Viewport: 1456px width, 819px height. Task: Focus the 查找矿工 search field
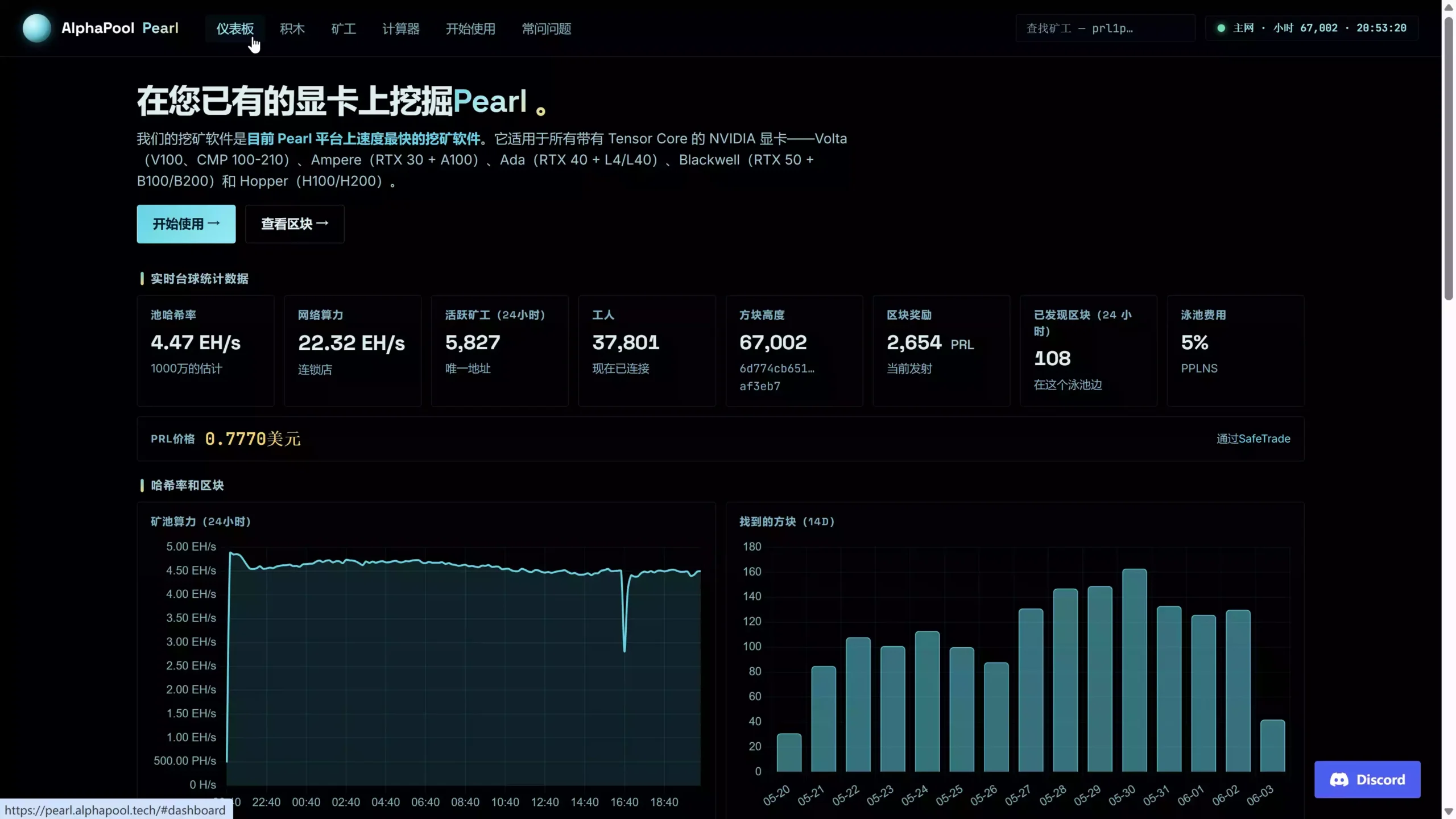1105,28
